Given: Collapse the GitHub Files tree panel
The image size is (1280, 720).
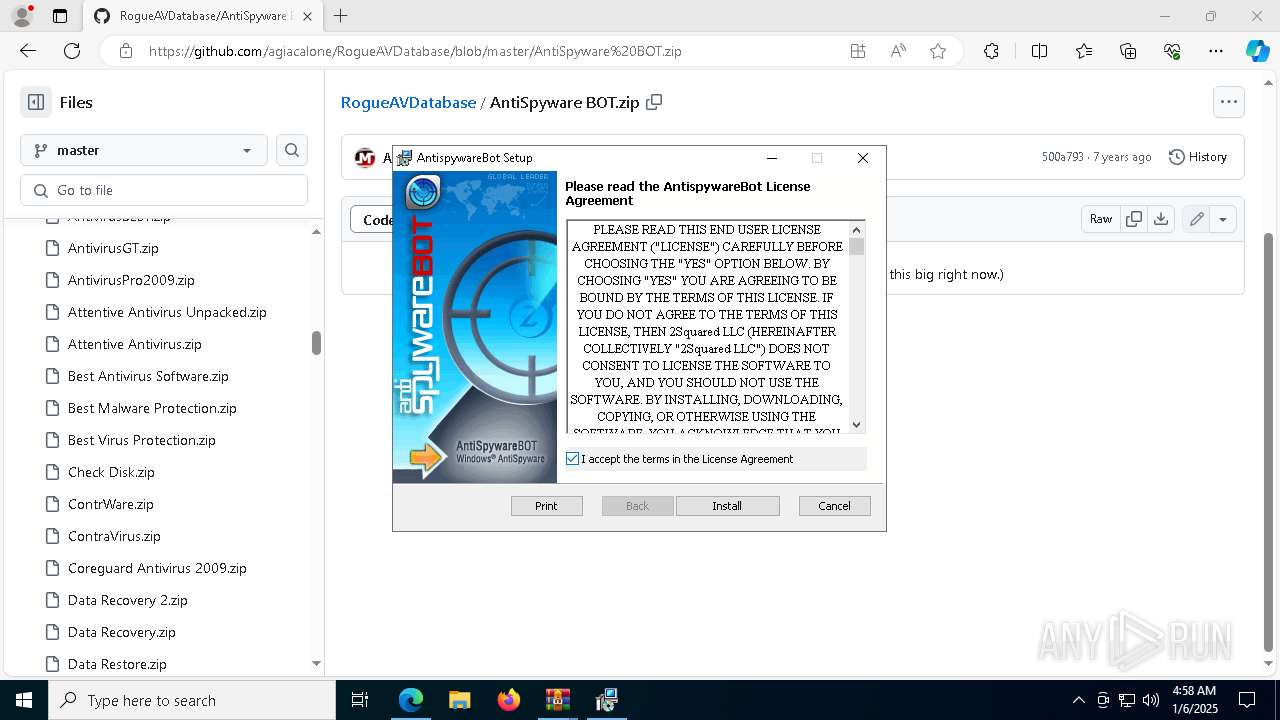Looking at the screenshot, I should (x=36, y=102).
